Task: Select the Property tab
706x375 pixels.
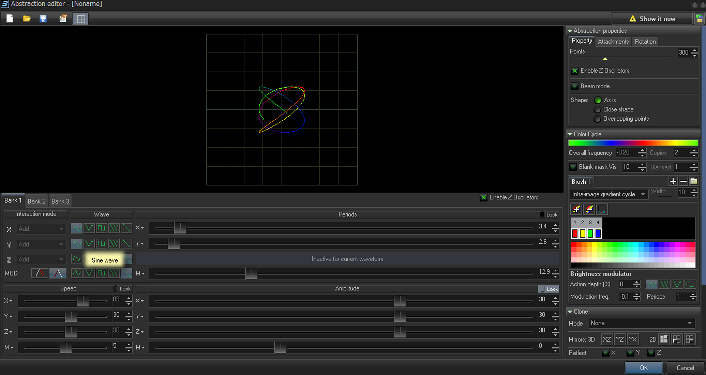Action: [x=581, y=41]
